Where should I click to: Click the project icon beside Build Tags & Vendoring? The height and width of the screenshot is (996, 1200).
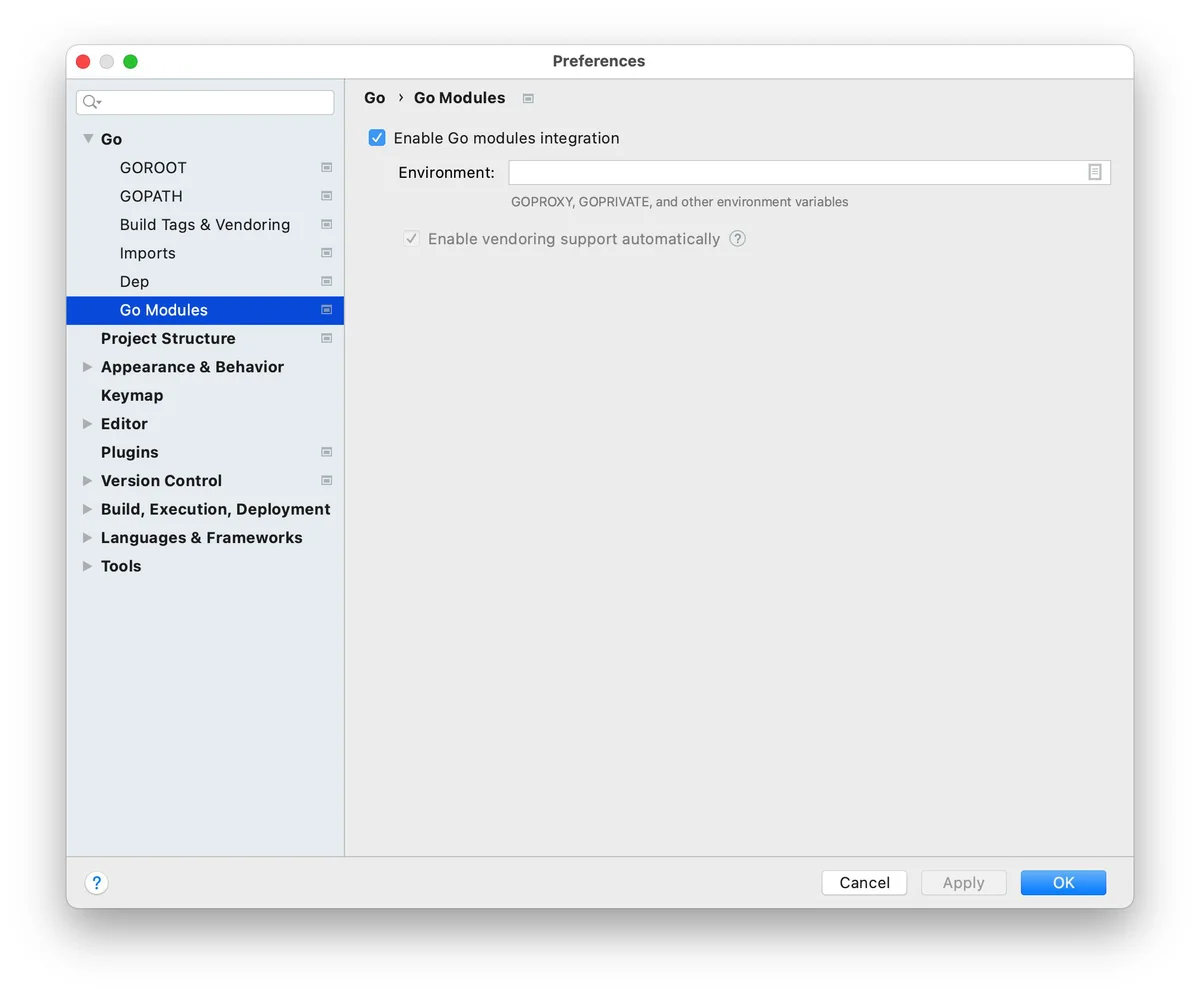(x=326, y=225)
